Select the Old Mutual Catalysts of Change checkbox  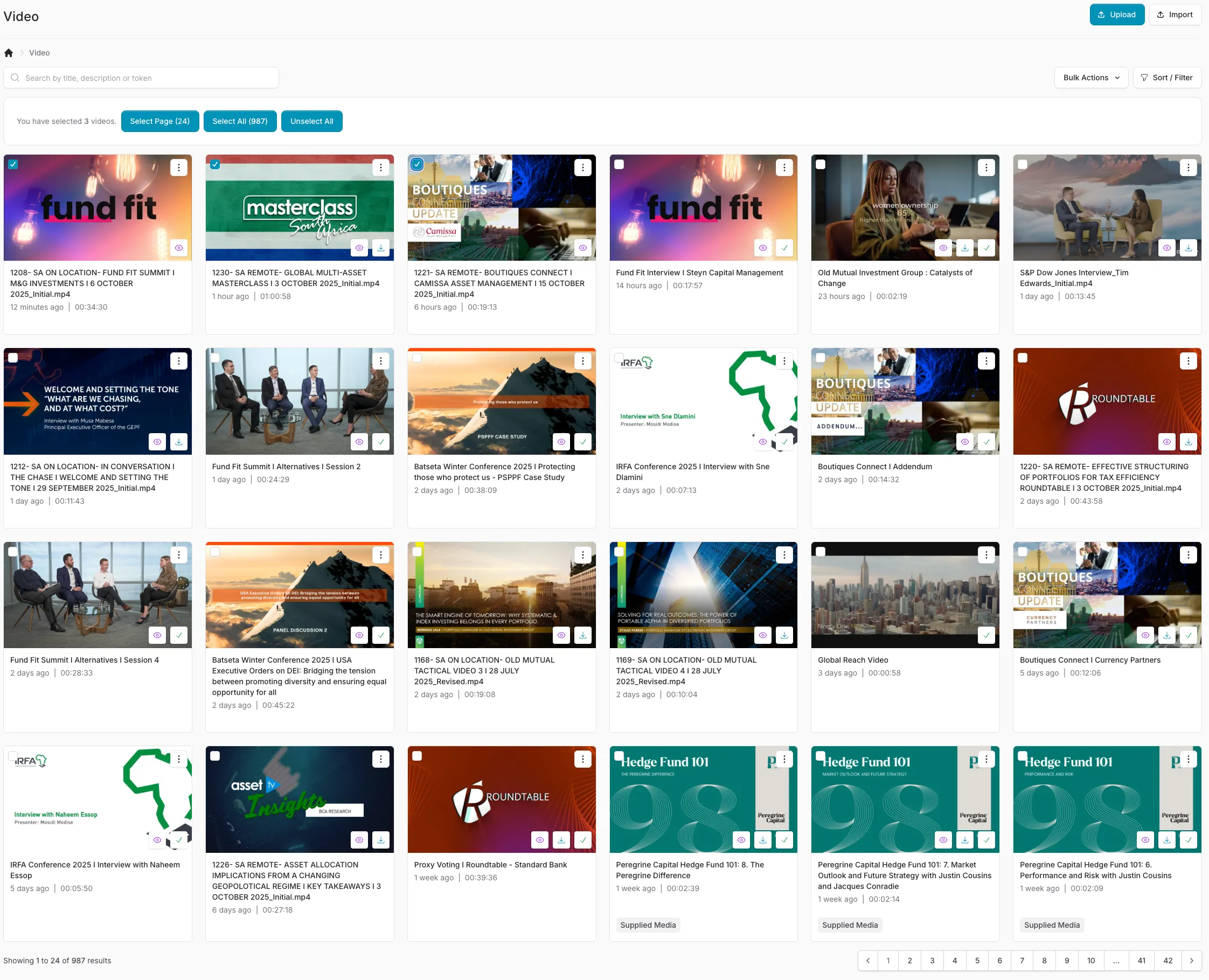coord(821,164)
